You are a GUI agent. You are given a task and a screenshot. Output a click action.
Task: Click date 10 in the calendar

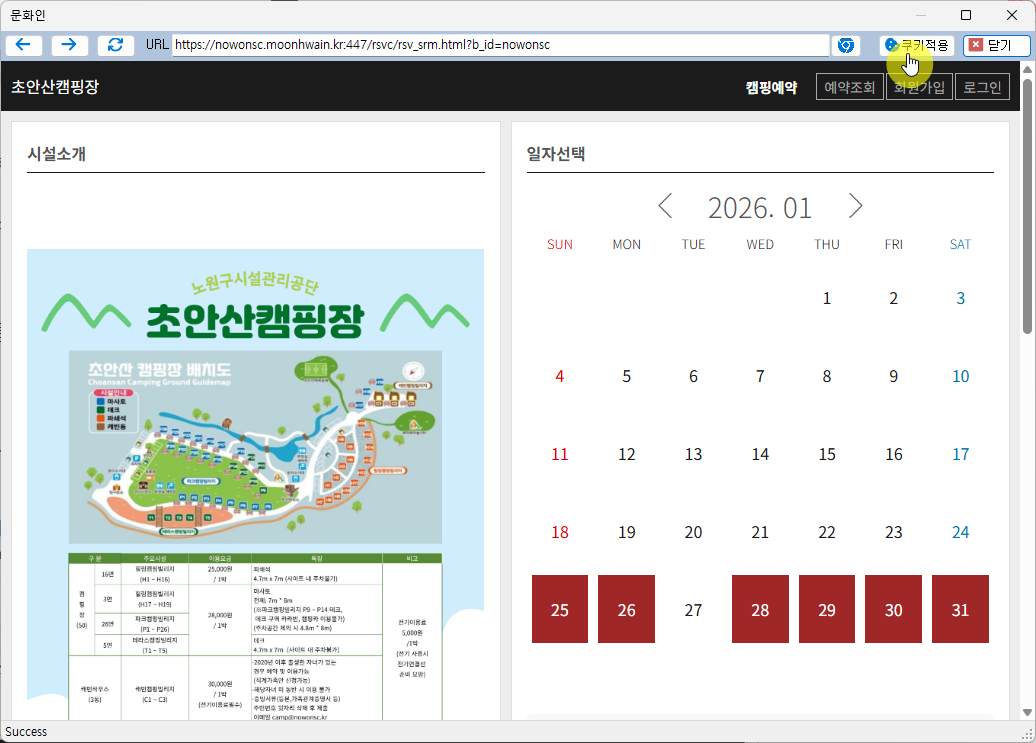click(960, 376)
